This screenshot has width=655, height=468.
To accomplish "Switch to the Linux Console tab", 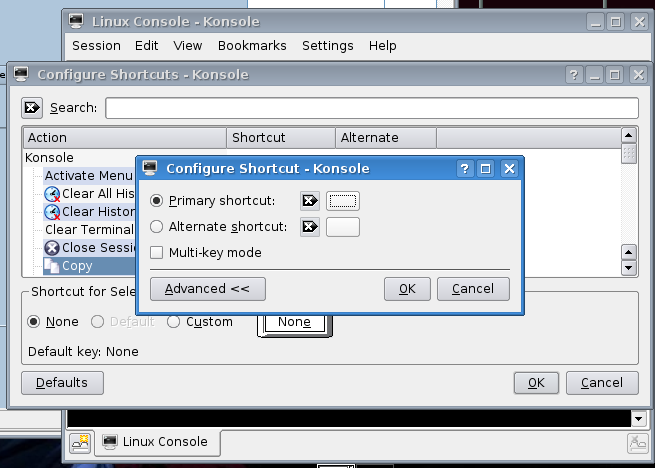I will 158,442.
